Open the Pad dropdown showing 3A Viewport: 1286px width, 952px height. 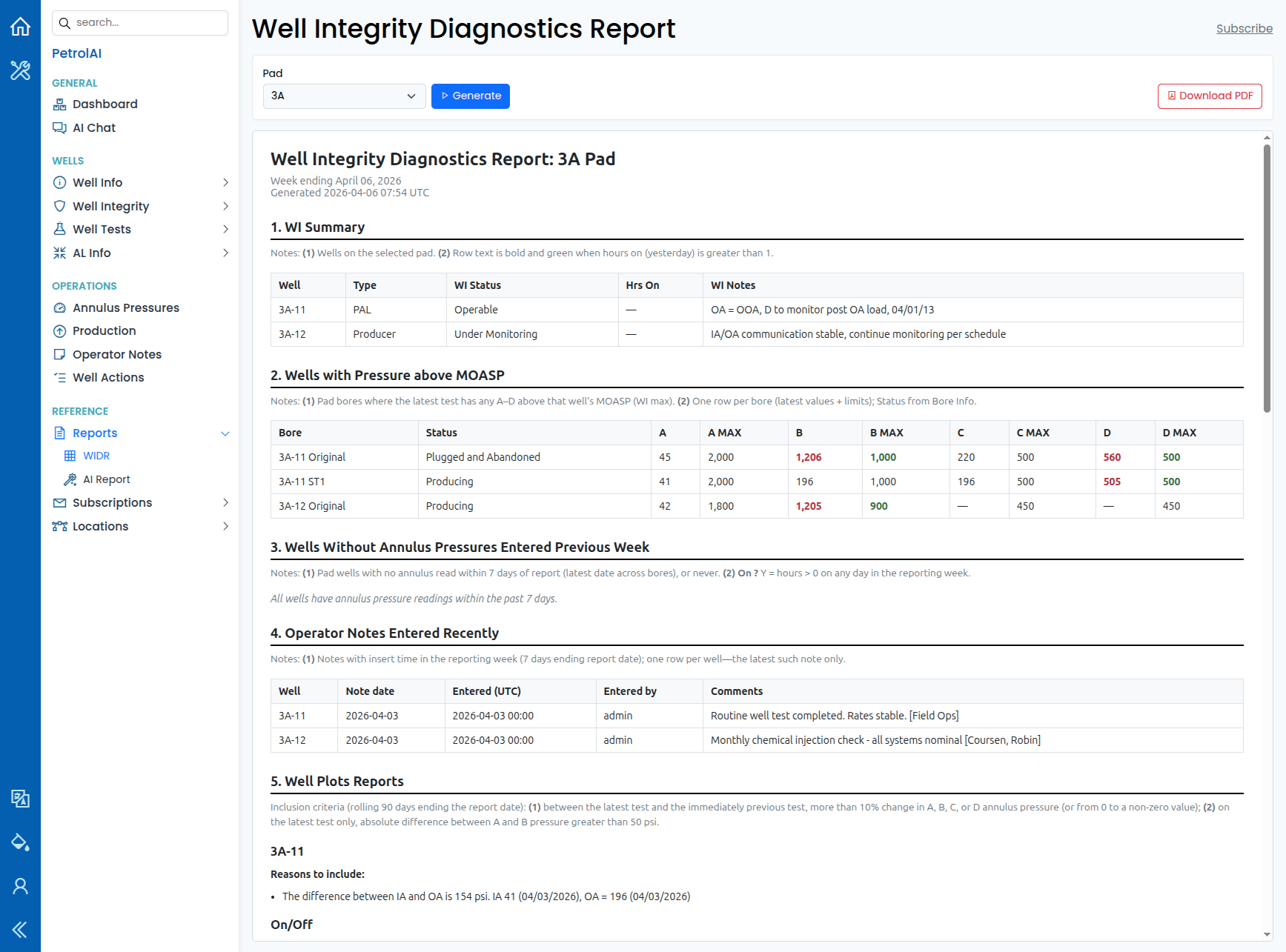point(344,96)
